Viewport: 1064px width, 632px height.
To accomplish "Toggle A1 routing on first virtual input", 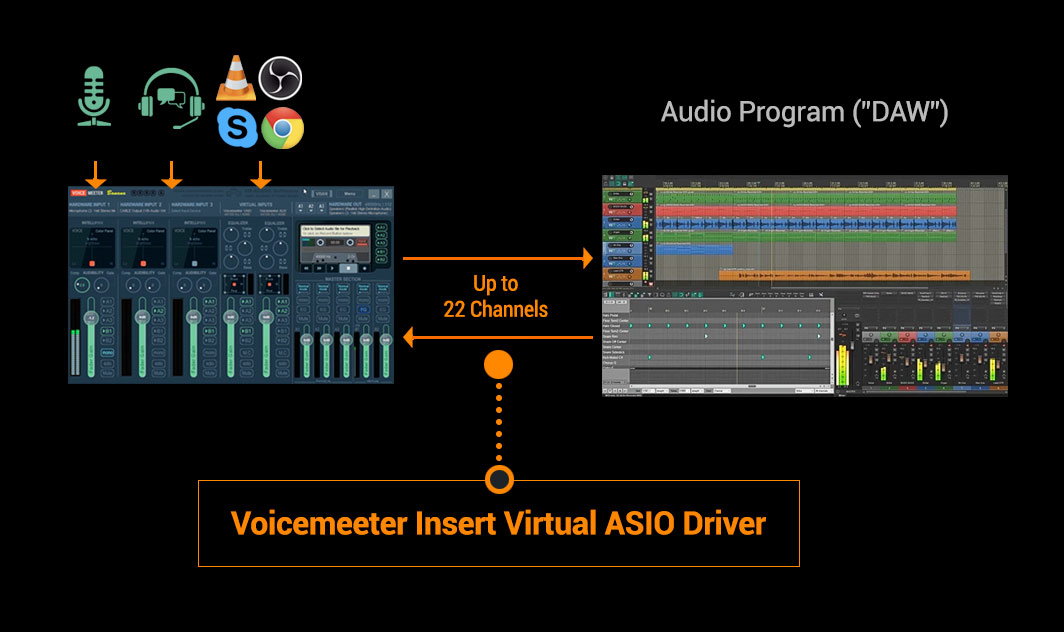I will pyautogui.click(x=246, y=301).
